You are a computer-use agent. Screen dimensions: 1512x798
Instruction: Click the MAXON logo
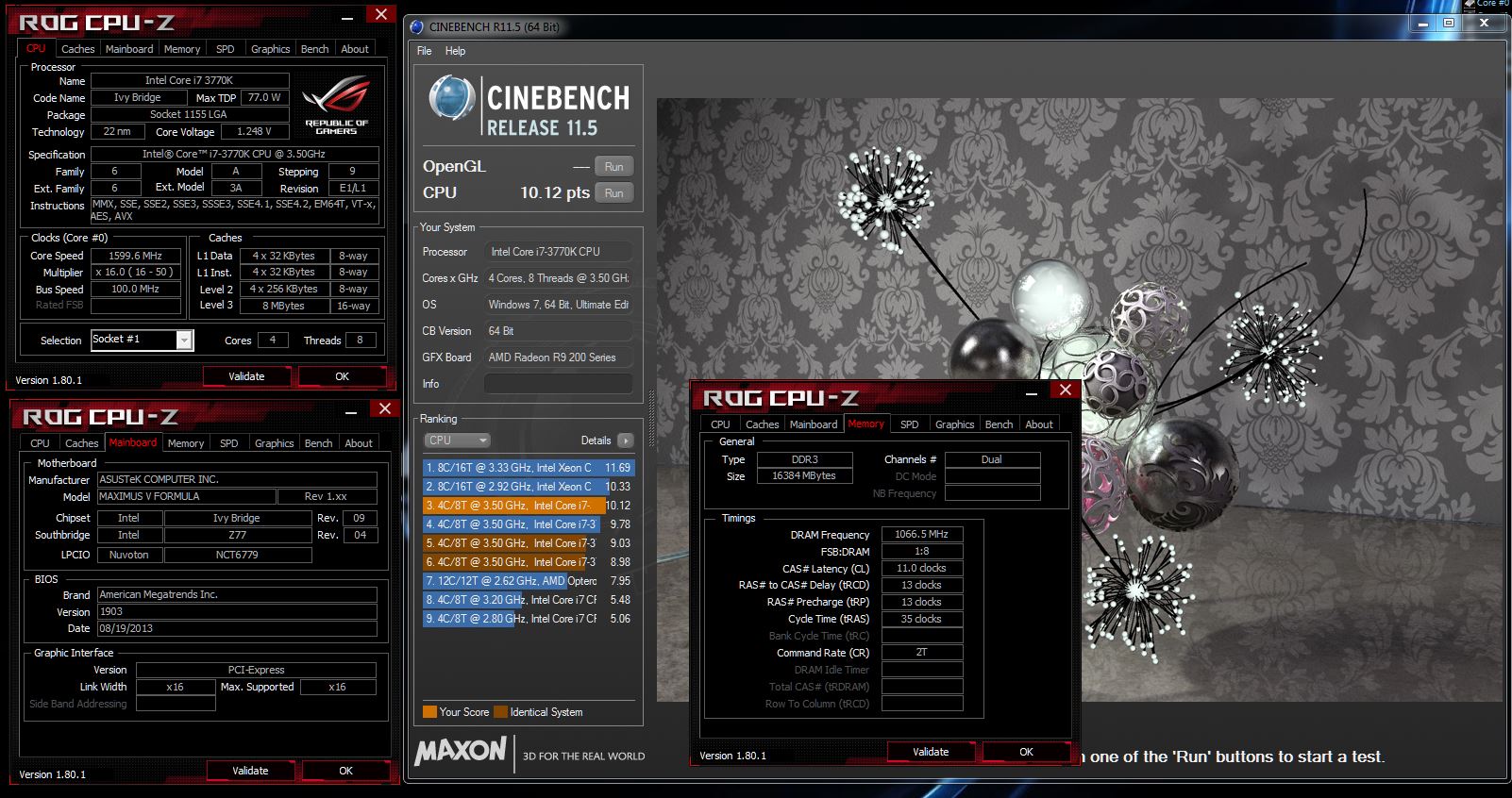click(461, 751)
